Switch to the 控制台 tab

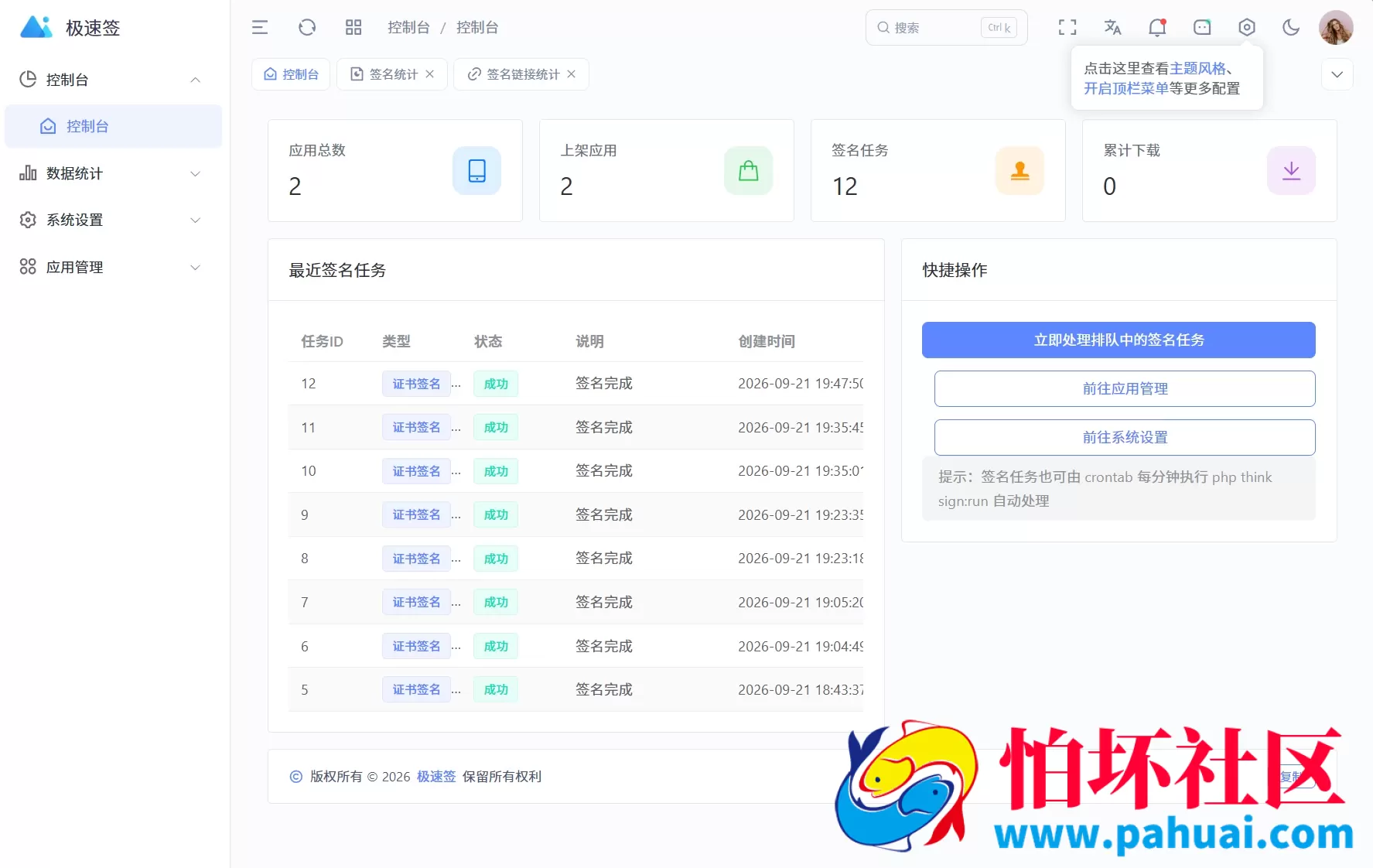pos(291,74)
